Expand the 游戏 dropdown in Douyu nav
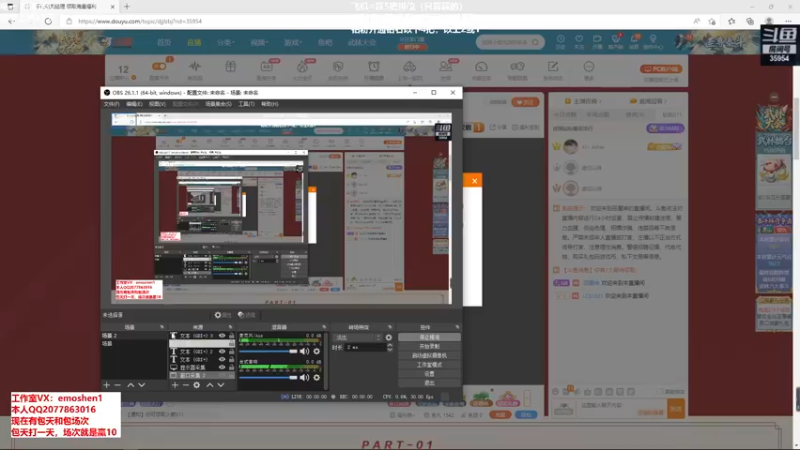Viewport: 800px width, 450px height. tap(293, 42)
